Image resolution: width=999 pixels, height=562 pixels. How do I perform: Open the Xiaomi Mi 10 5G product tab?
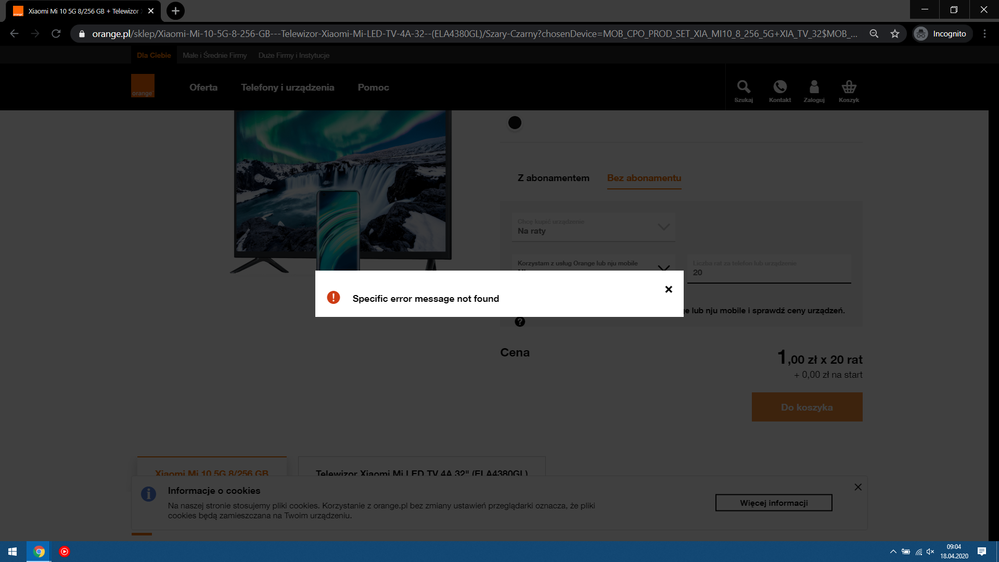click(x=212, y=466)
